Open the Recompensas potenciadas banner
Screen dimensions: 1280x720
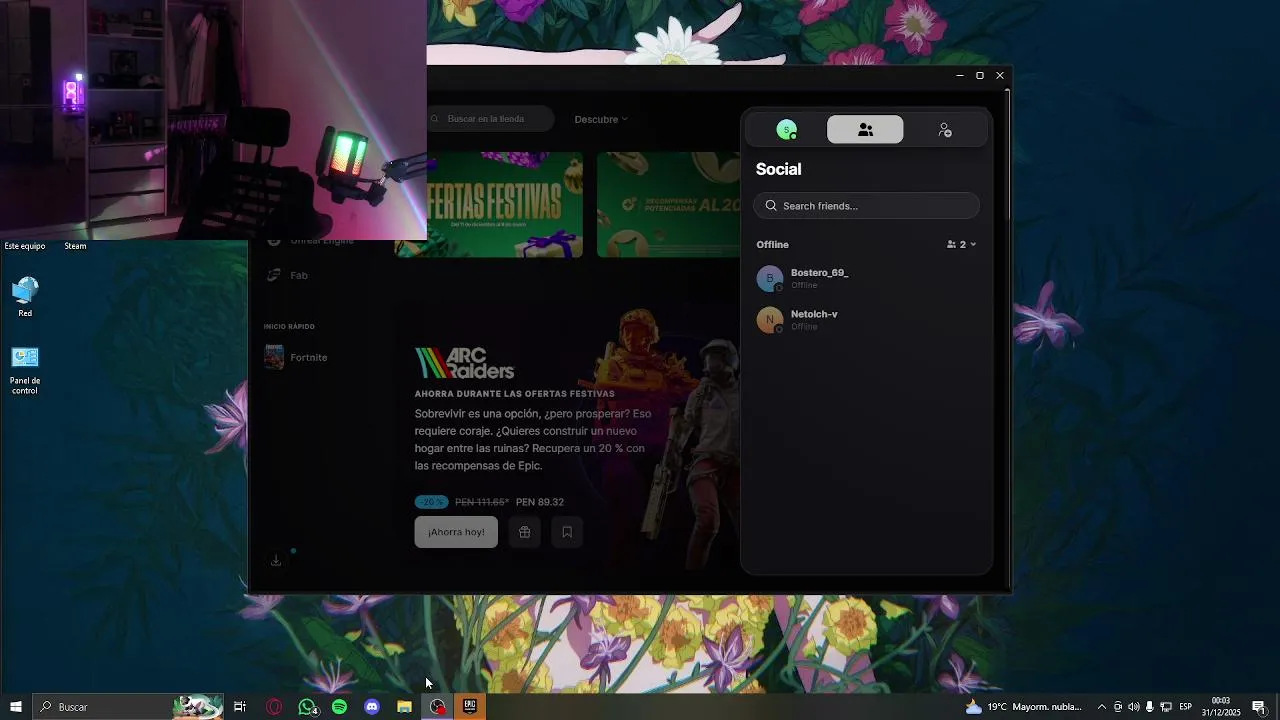pos(669,204)
